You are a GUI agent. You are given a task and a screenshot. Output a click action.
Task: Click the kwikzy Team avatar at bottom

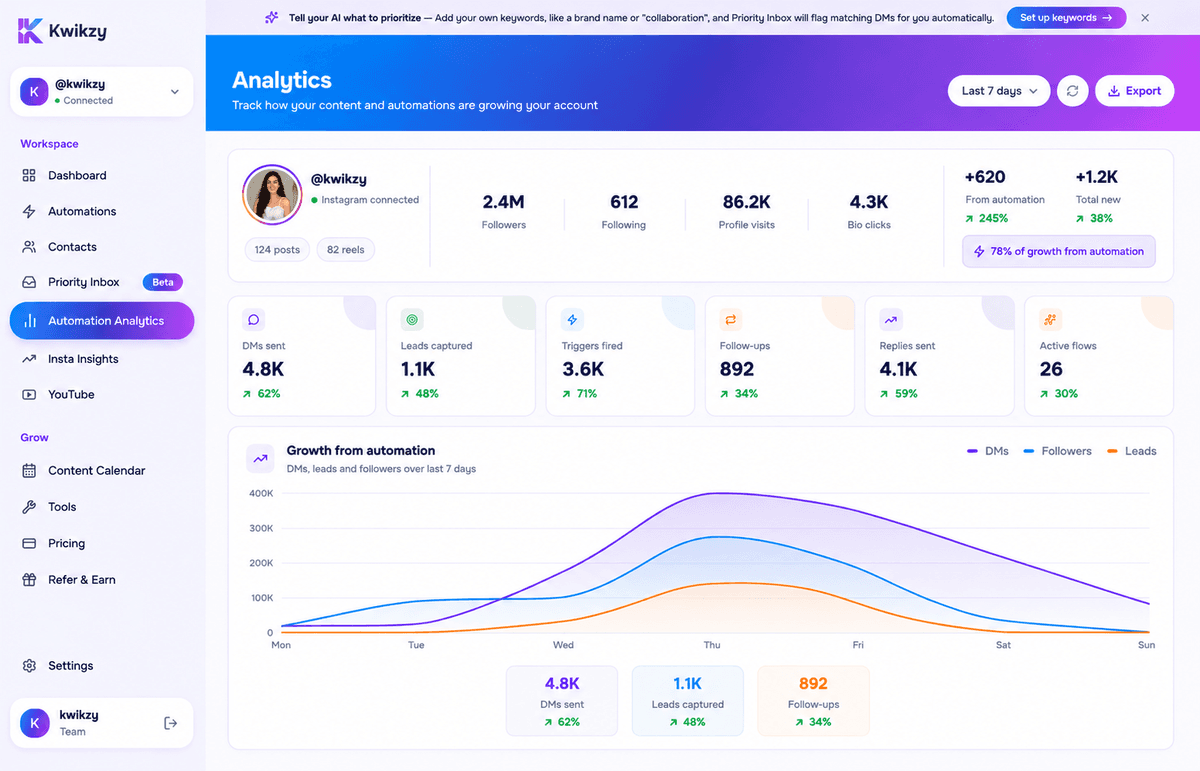(35, 723)
